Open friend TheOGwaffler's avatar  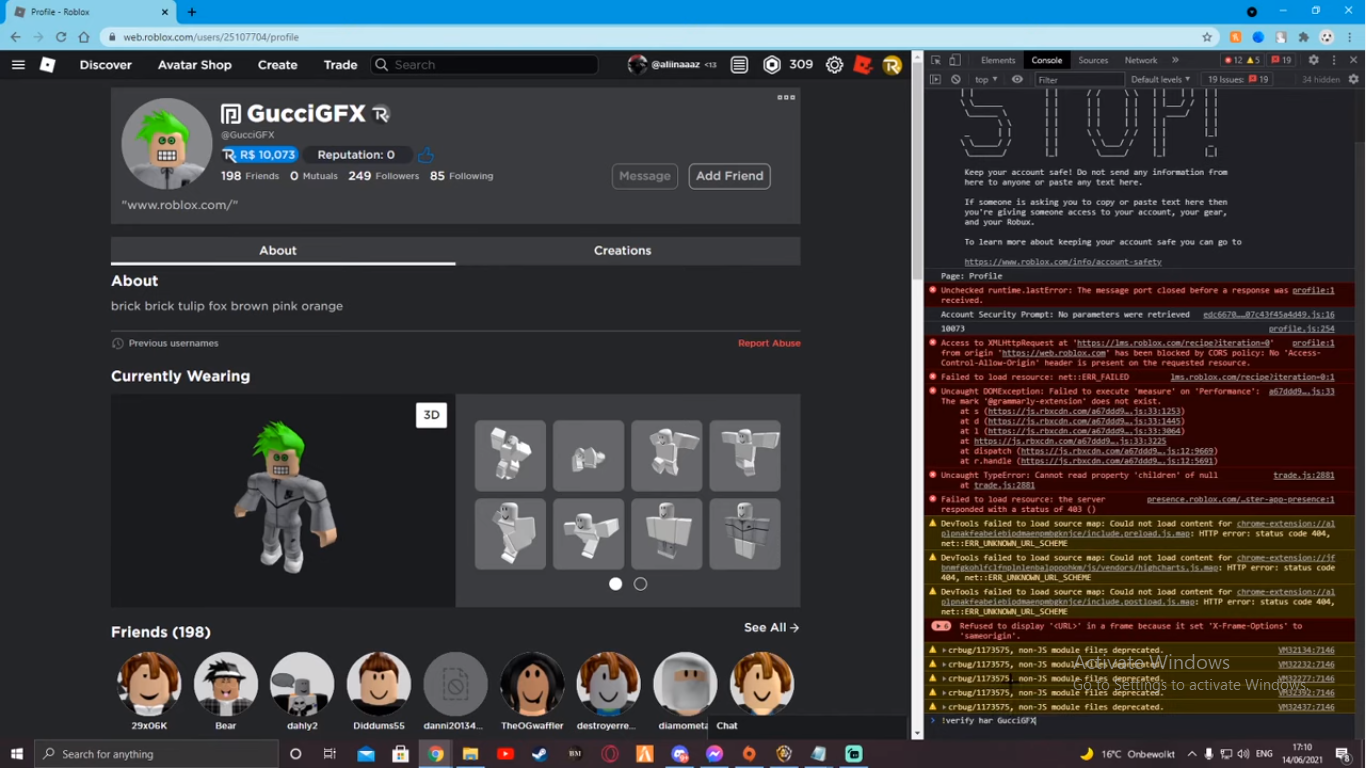tap(532, 684)
